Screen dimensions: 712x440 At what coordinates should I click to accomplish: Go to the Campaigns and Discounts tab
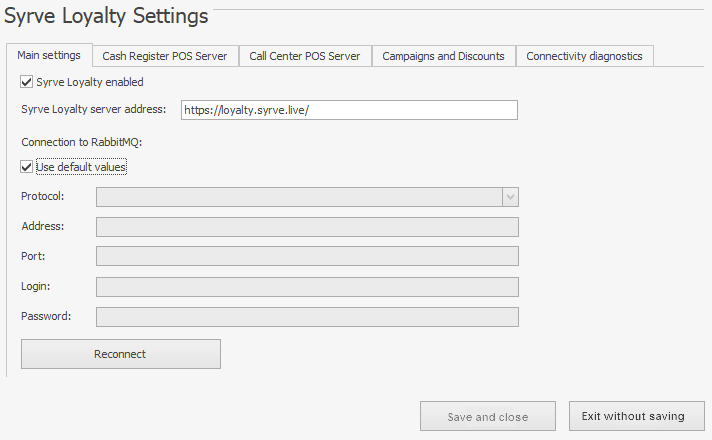tap(443, 56)
